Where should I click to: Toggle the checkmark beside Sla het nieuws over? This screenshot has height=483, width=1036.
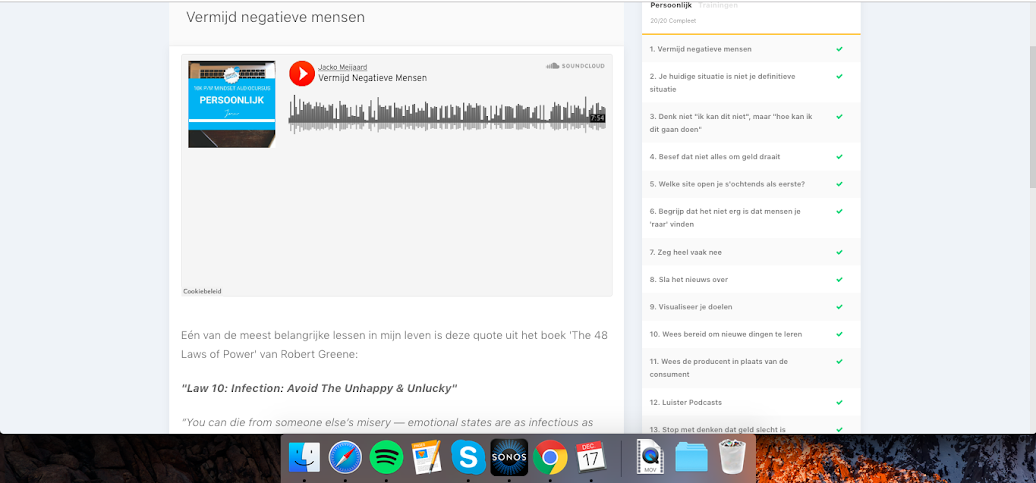click(839, 279)
